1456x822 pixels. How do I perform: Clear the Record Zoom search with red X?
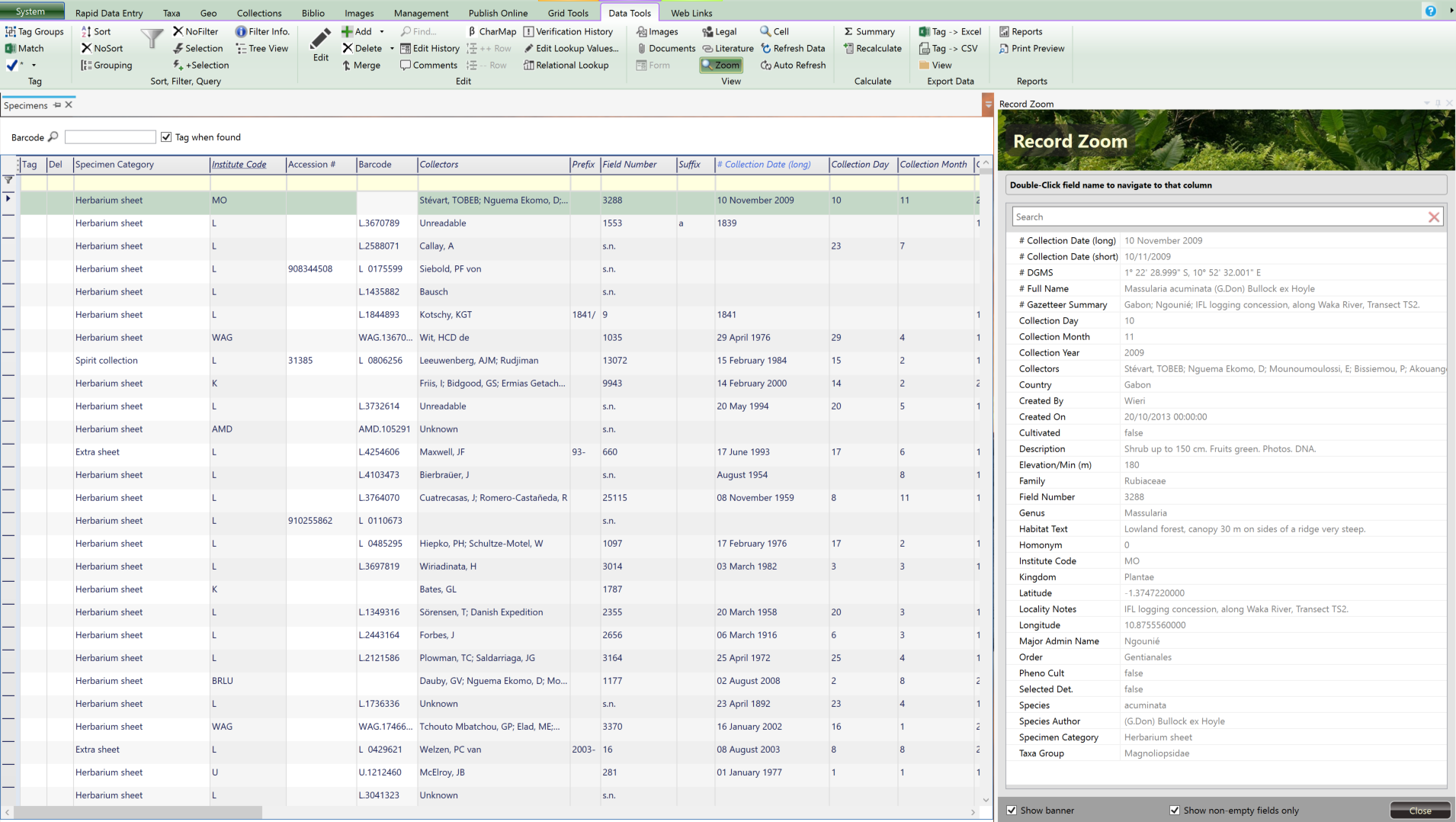coord(1434,217)
